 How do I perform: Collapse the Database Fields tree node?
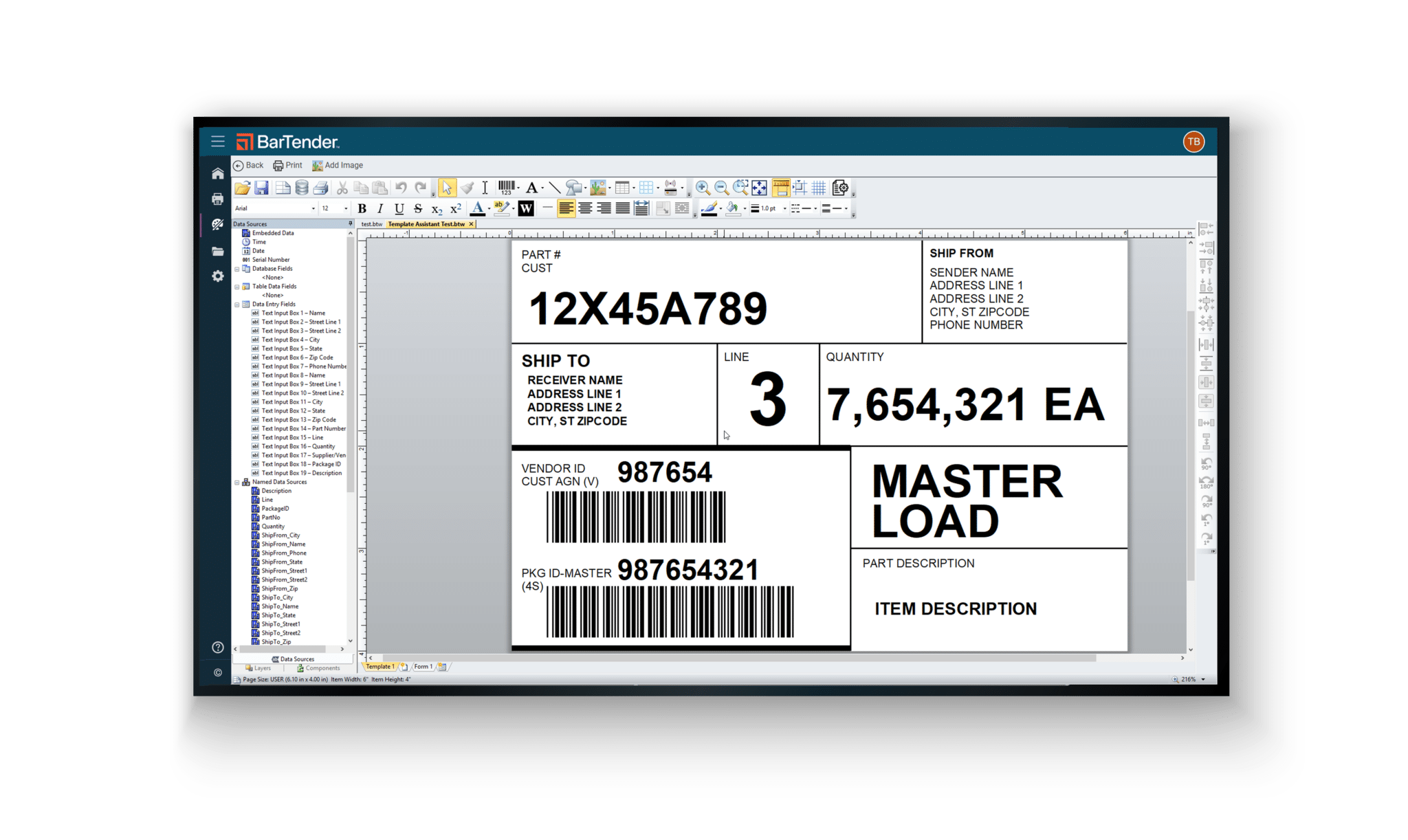click(237, 269)
